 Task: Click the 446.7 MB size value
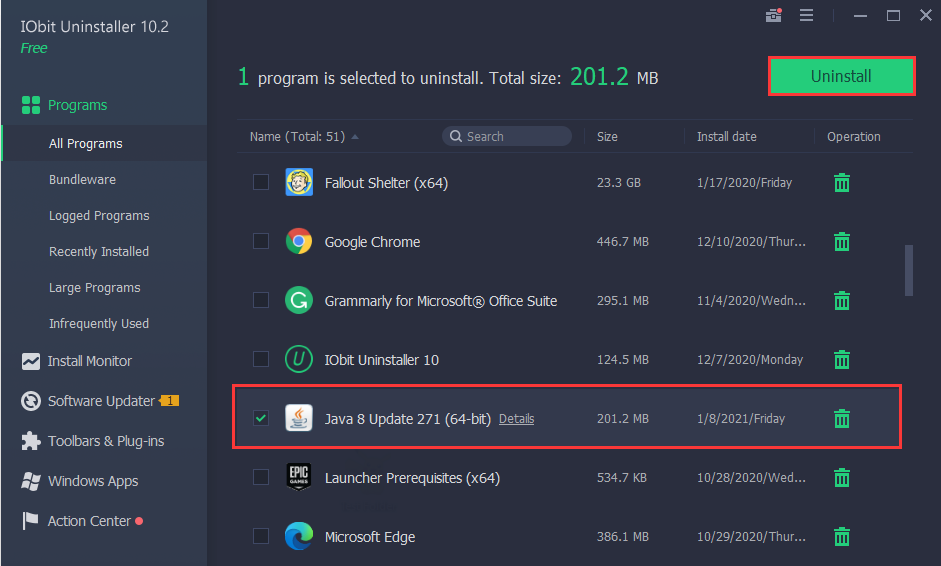[622, 242]
